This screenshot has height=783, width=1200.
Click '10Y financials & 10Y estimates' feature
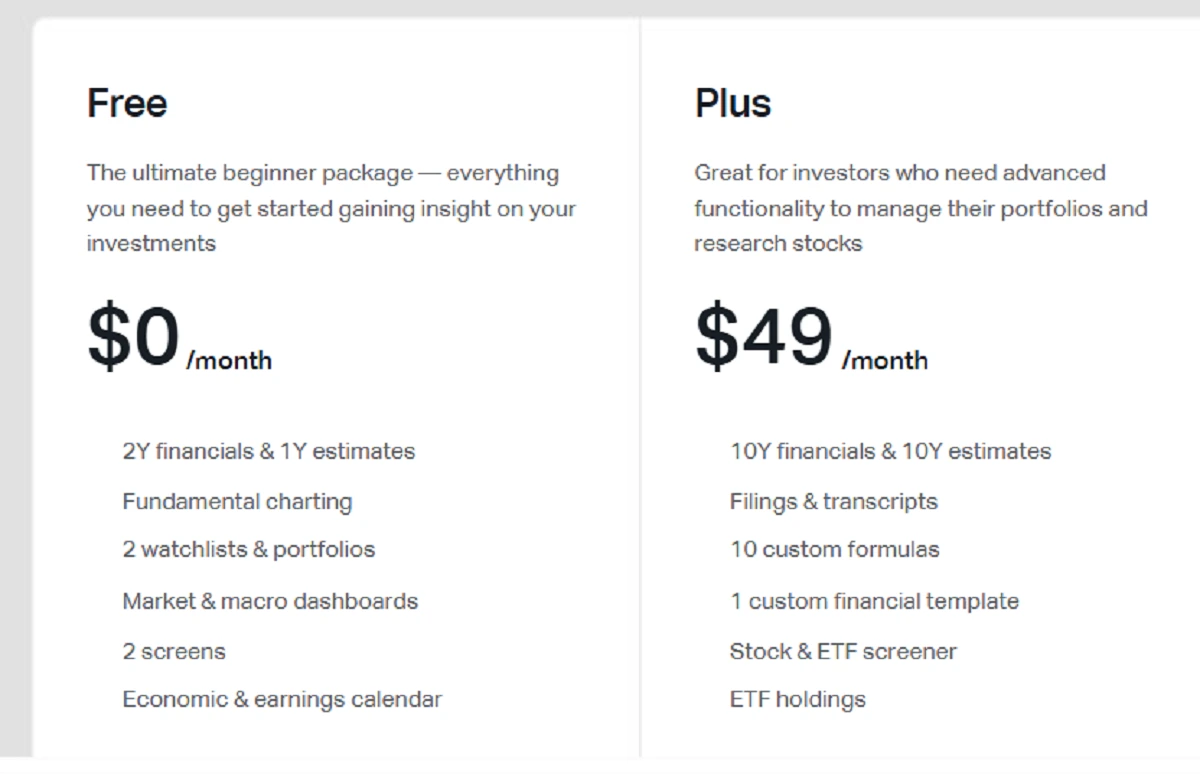[x=890, y=451]
